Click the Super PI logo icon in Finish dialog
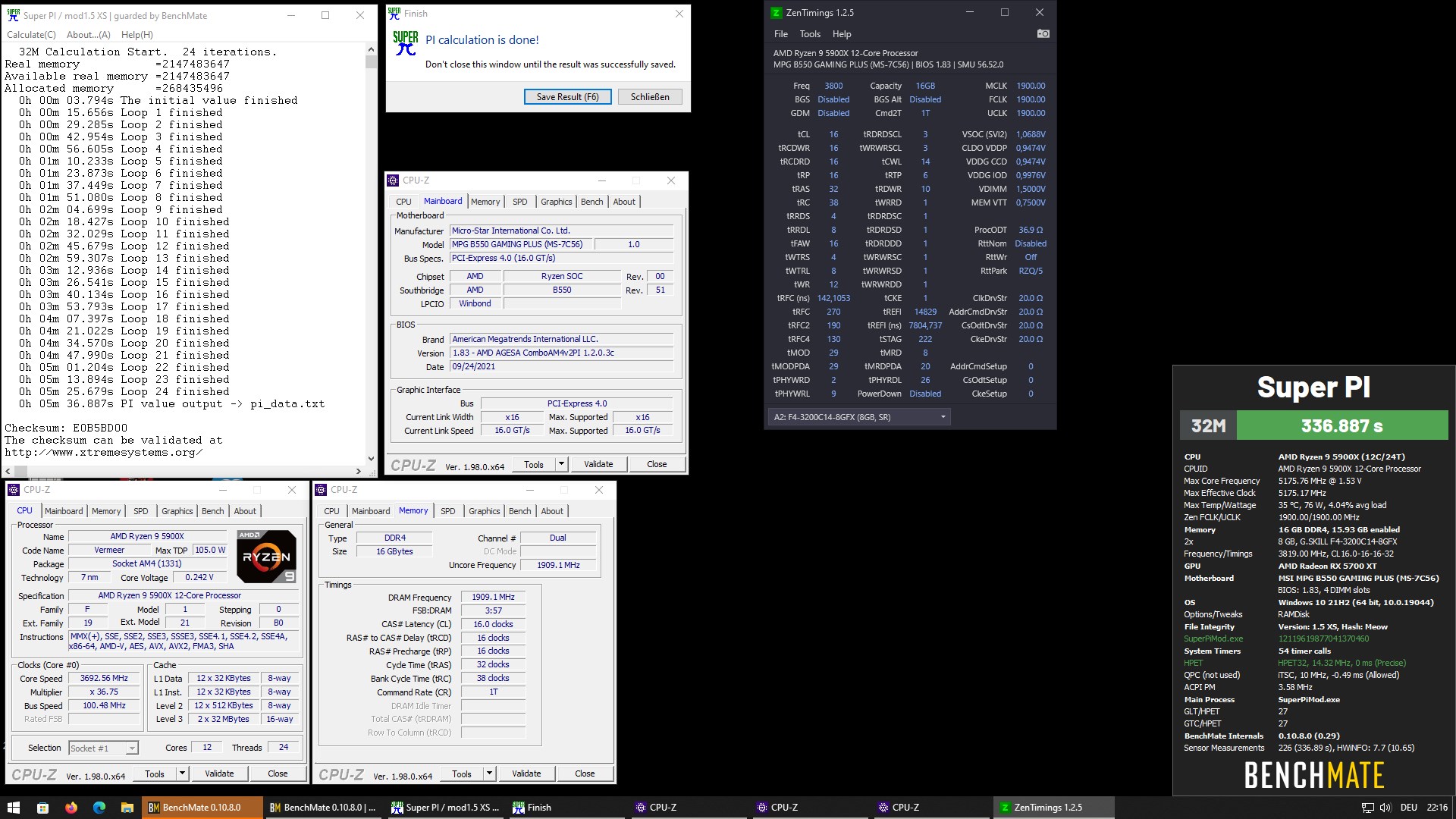This screenshot has width=1456, height=819. [406, 43]
